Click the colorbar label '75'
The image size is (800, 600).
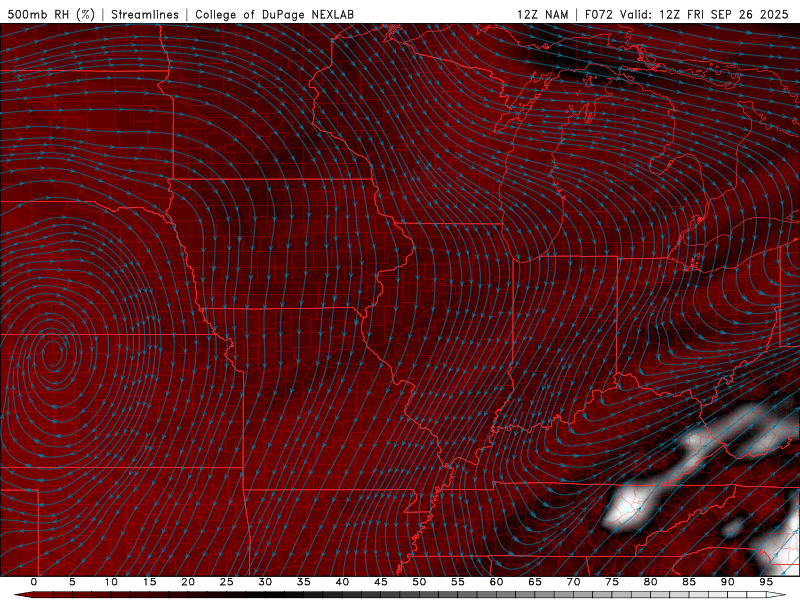click(x=612, y=582)
